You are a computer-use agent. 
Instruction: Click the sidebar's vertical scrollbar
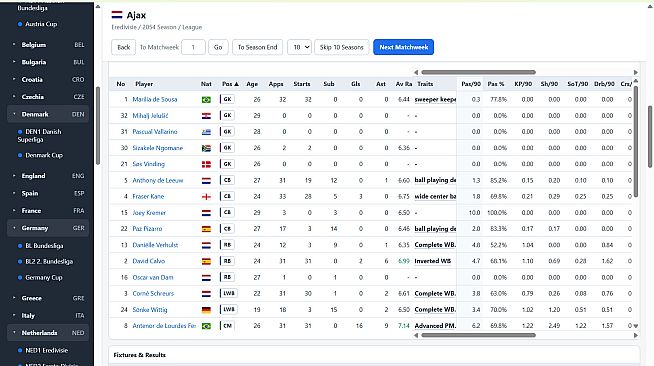click(98, 125)
